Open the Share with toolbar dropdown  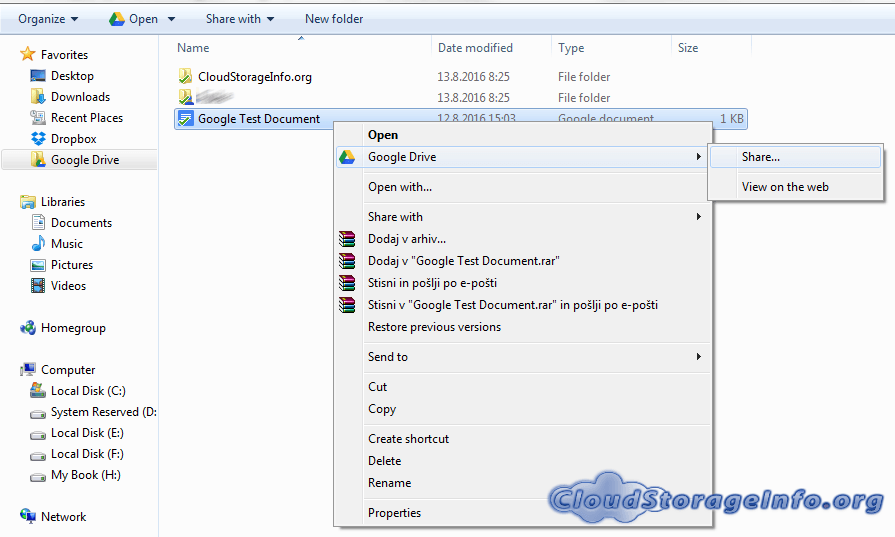click(x=240, y=19)
